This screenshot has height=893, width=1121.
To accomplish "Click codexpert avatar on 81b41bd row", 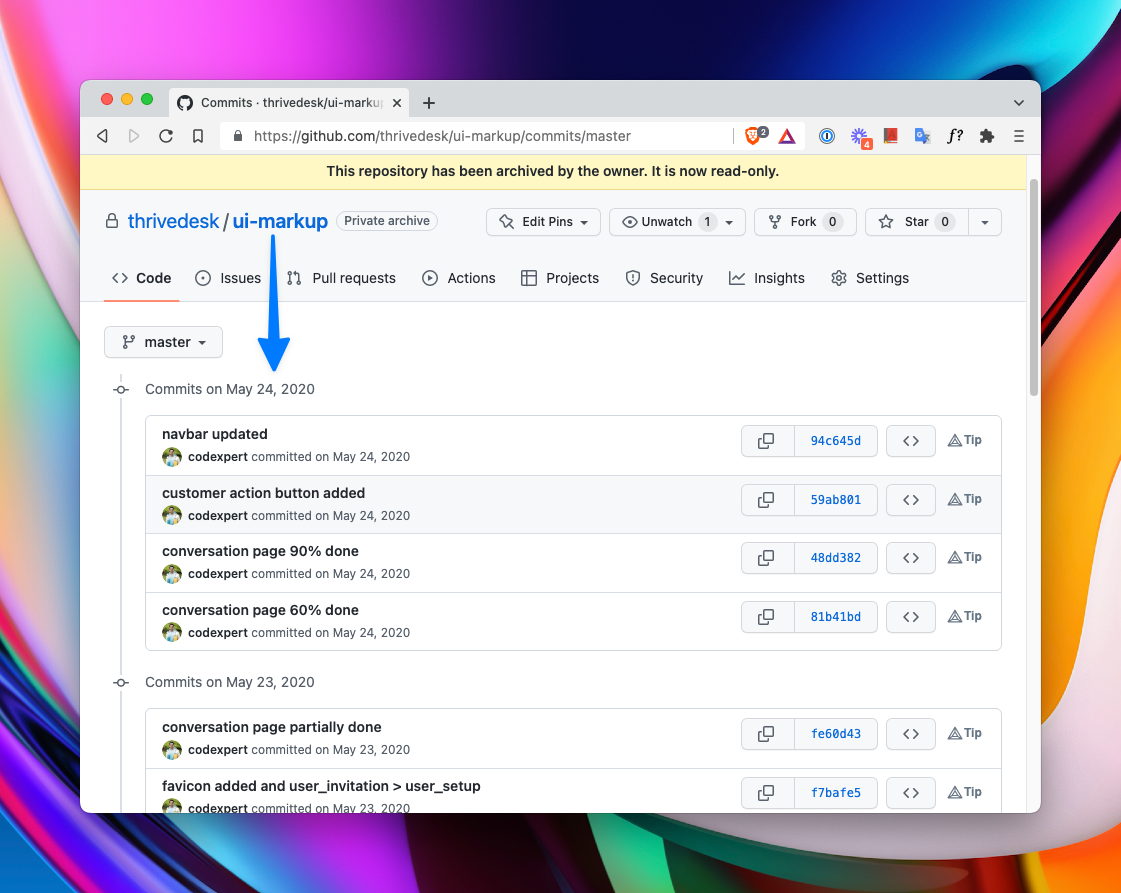I will click(x=172, y=632).
